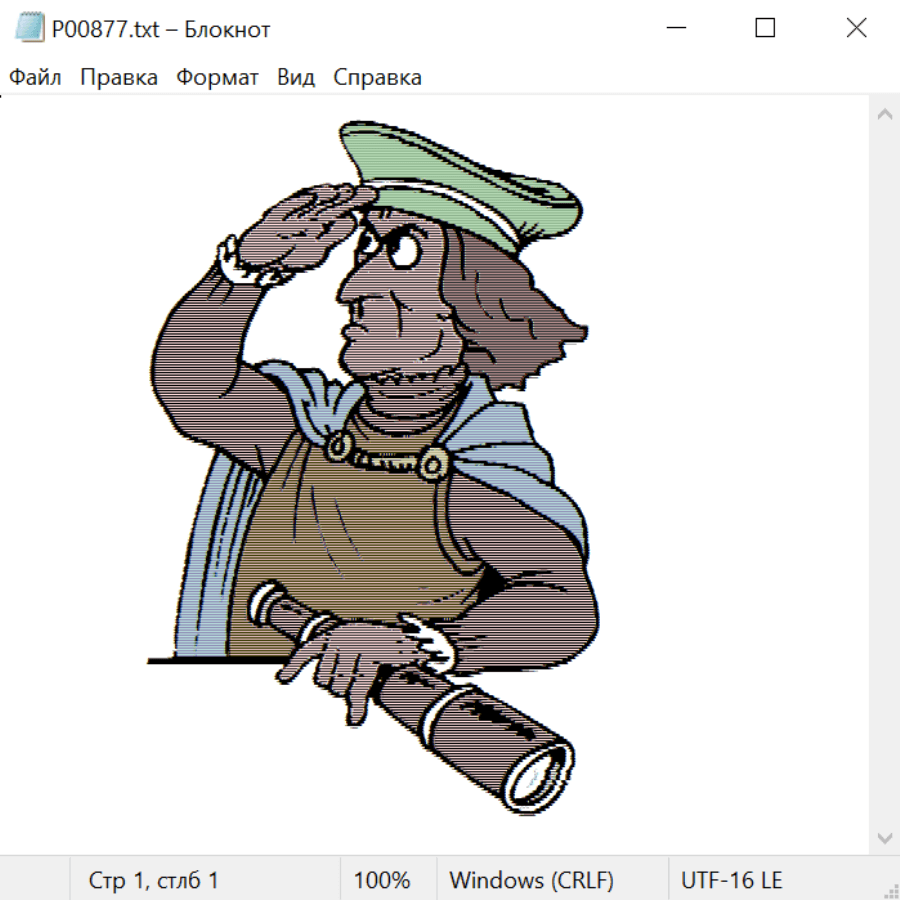900x900 pixels.
Task: Click the UTF-16 LE encoding indicator
Action: coord(731,881)
